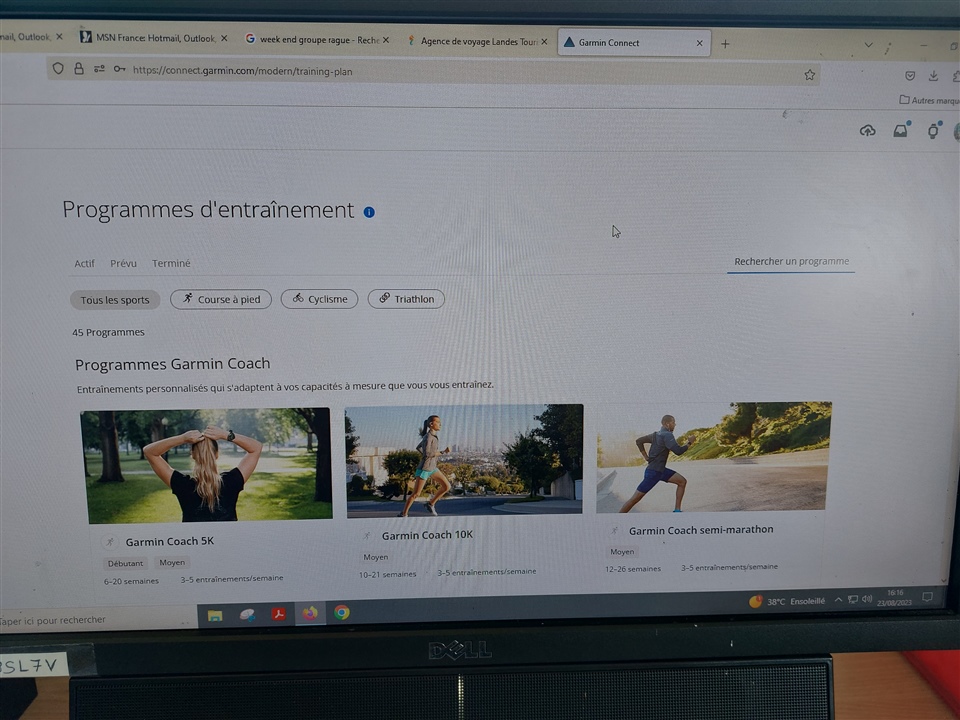Close the week end groupe rague tab

point(386,40)
